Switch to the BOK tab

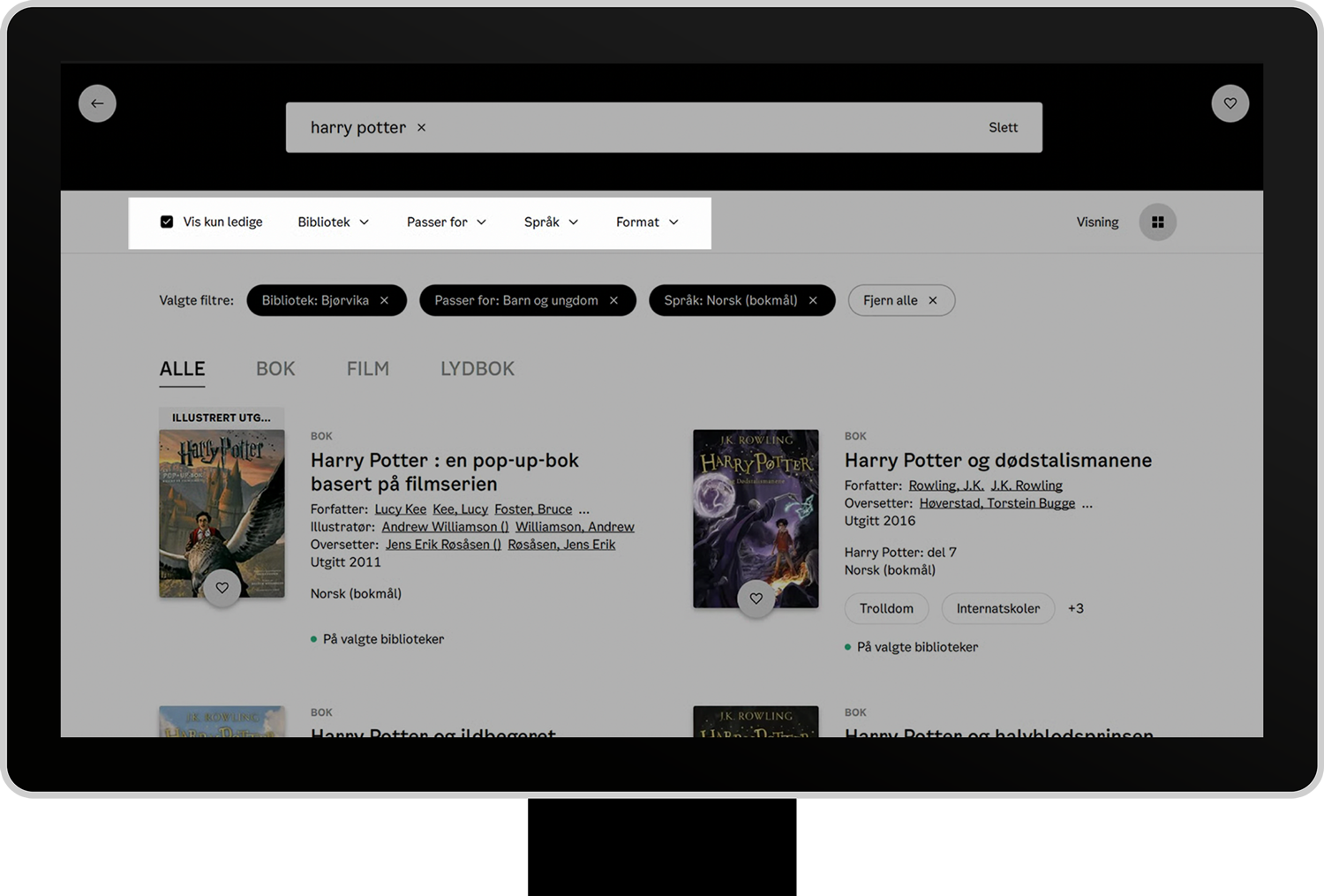[x=275, y=369]
